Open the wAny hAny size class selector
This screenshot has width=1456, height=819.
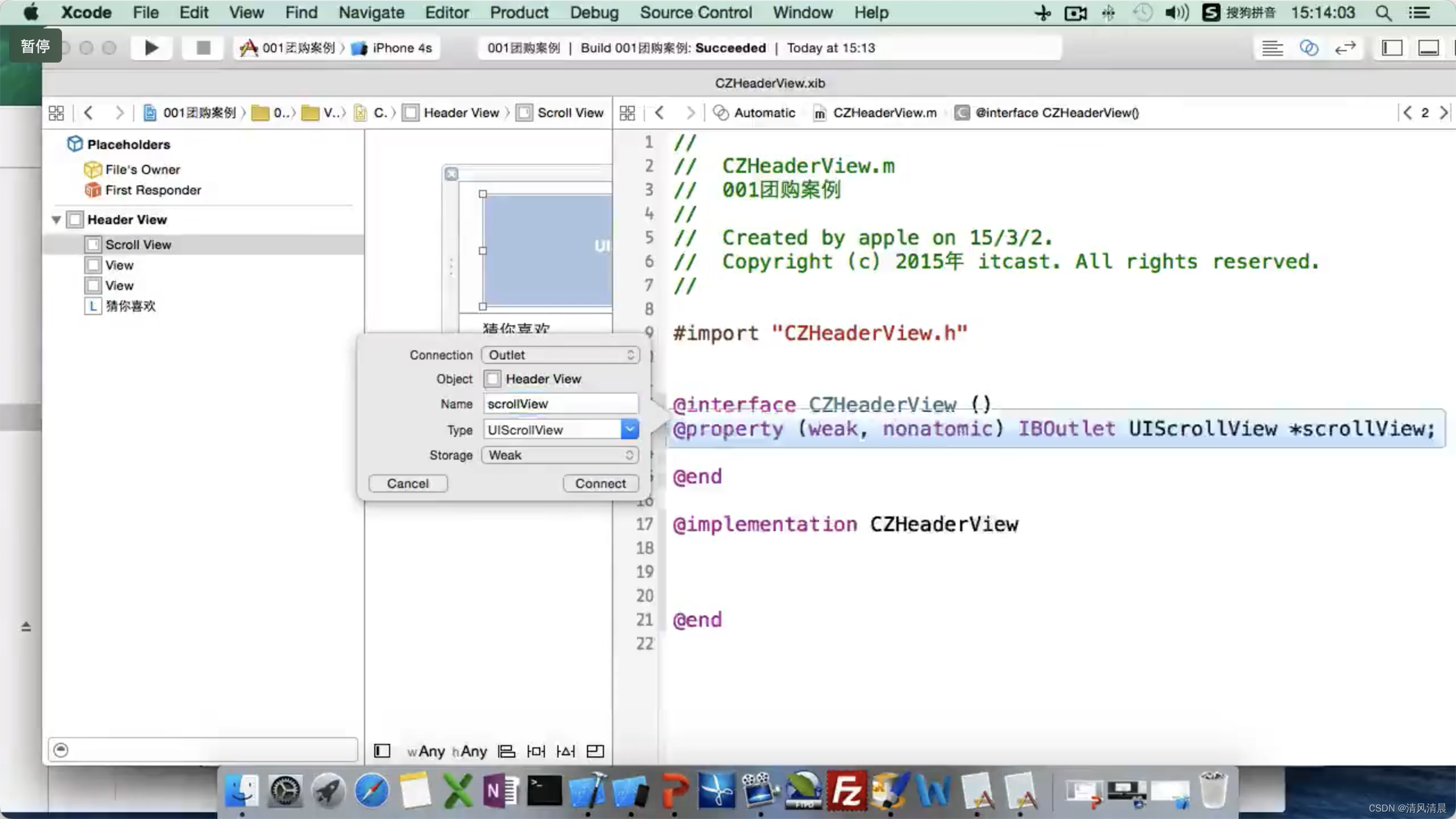click(447, 751)
